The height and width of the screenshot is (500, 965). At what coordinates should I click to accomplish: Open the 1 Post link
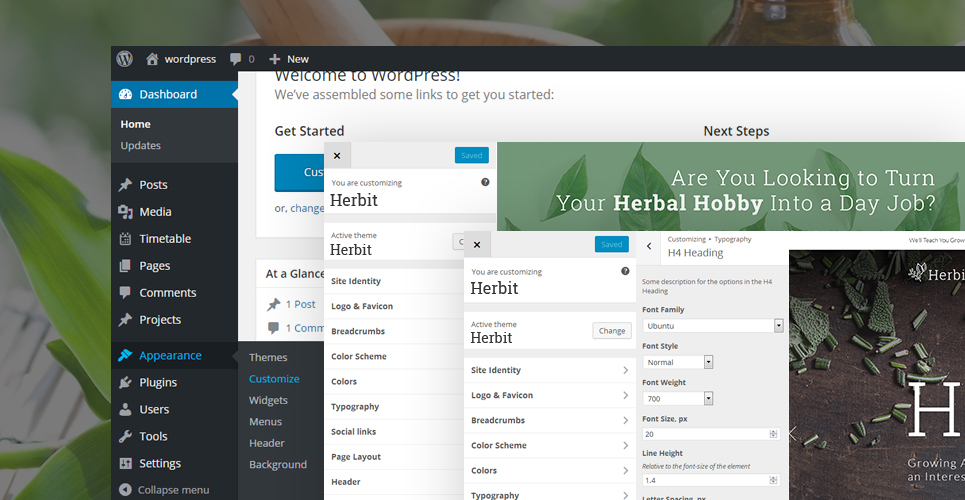tap(300, 304)
